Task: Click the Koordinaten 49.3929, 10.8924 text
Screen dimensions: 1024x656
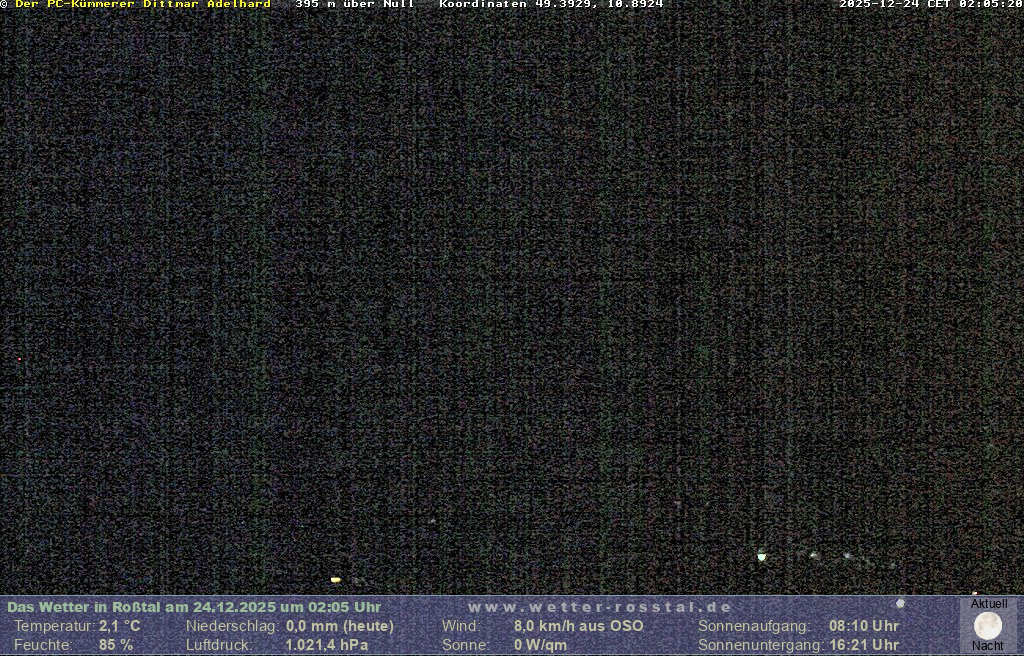Action: tap(551, 4)
